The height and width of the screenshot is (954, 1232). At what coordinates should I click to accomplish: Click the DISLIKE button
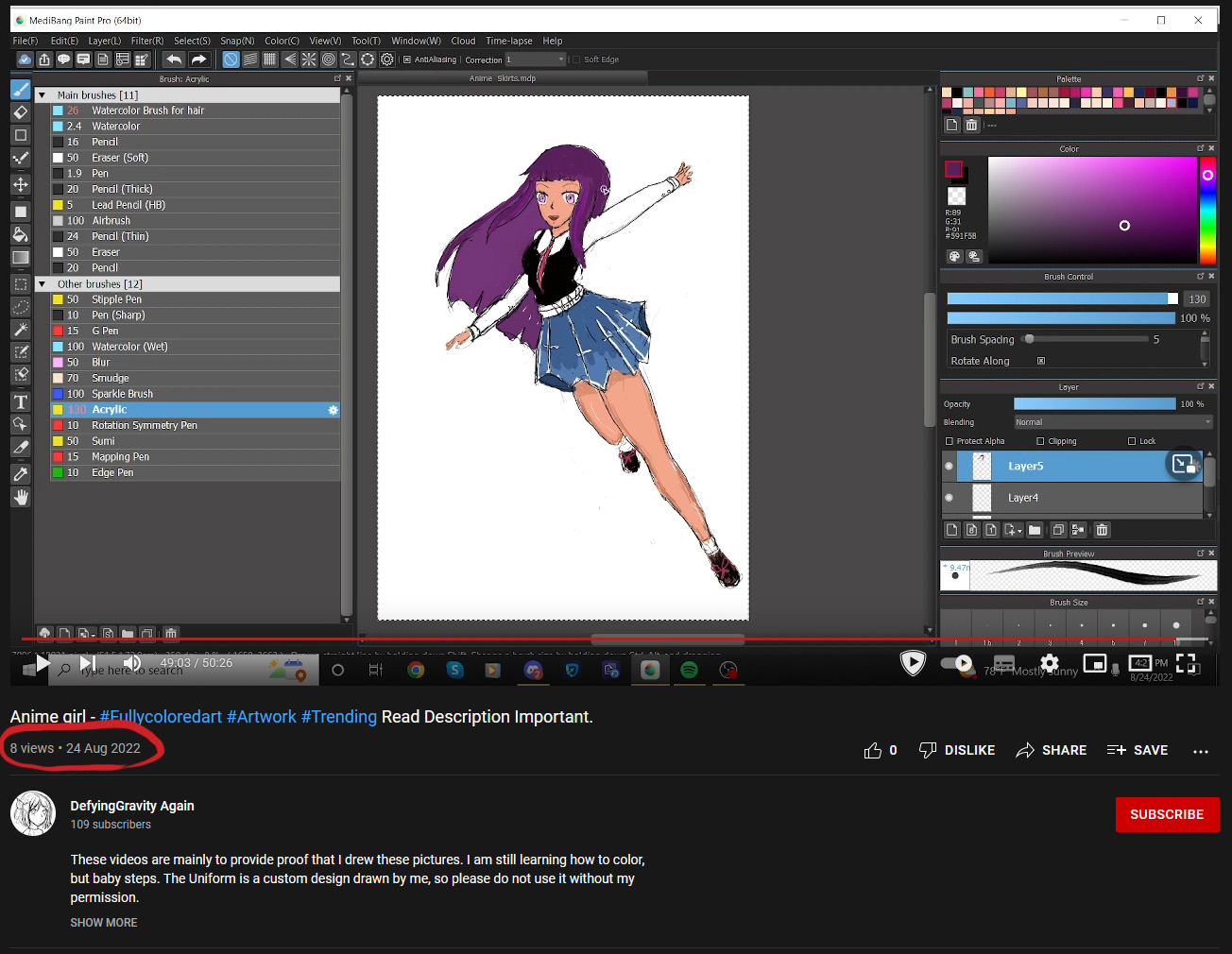coord(957,750)
